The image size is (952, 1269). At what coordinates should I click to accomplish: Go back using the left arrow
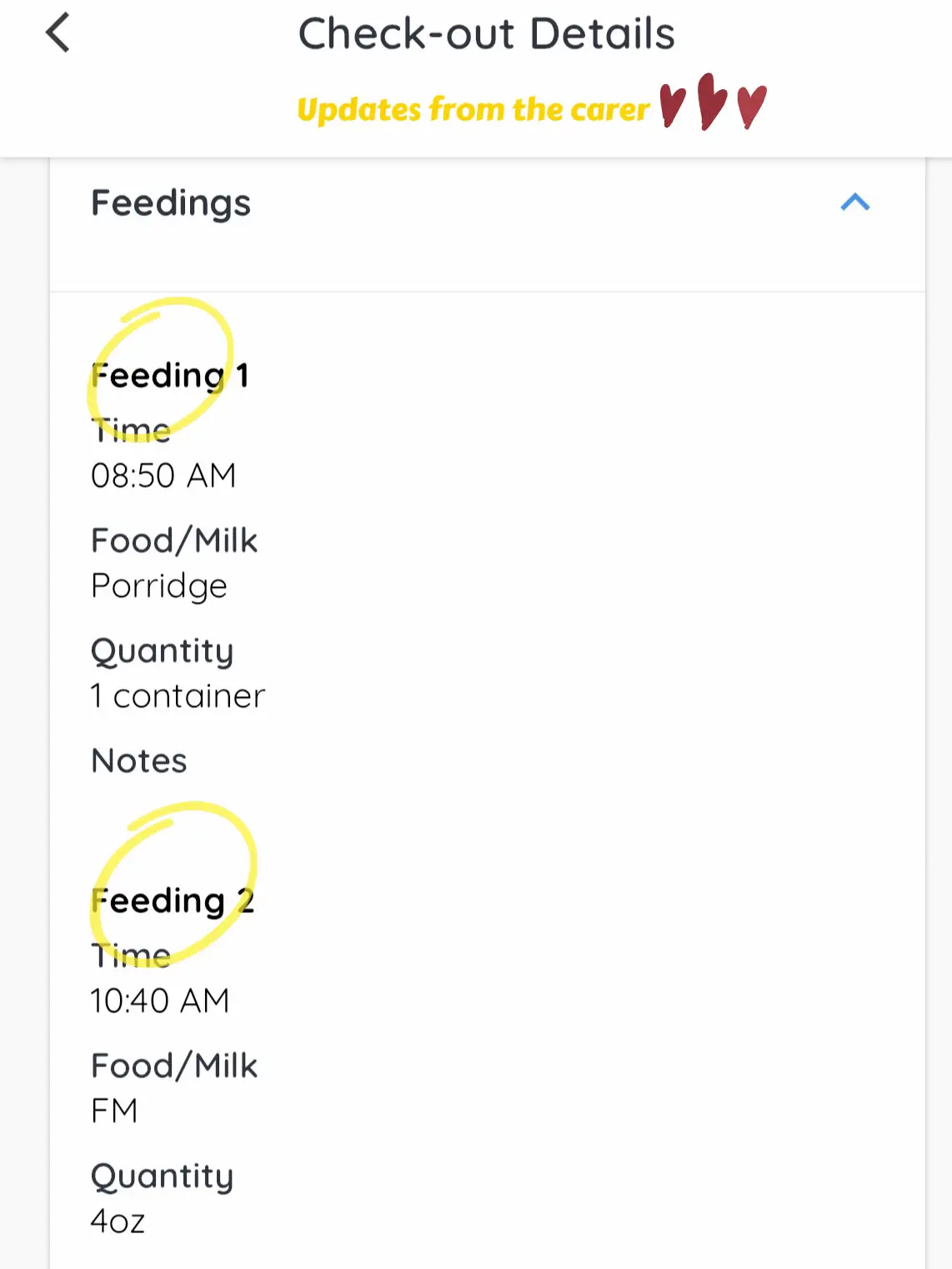point(58,33)
